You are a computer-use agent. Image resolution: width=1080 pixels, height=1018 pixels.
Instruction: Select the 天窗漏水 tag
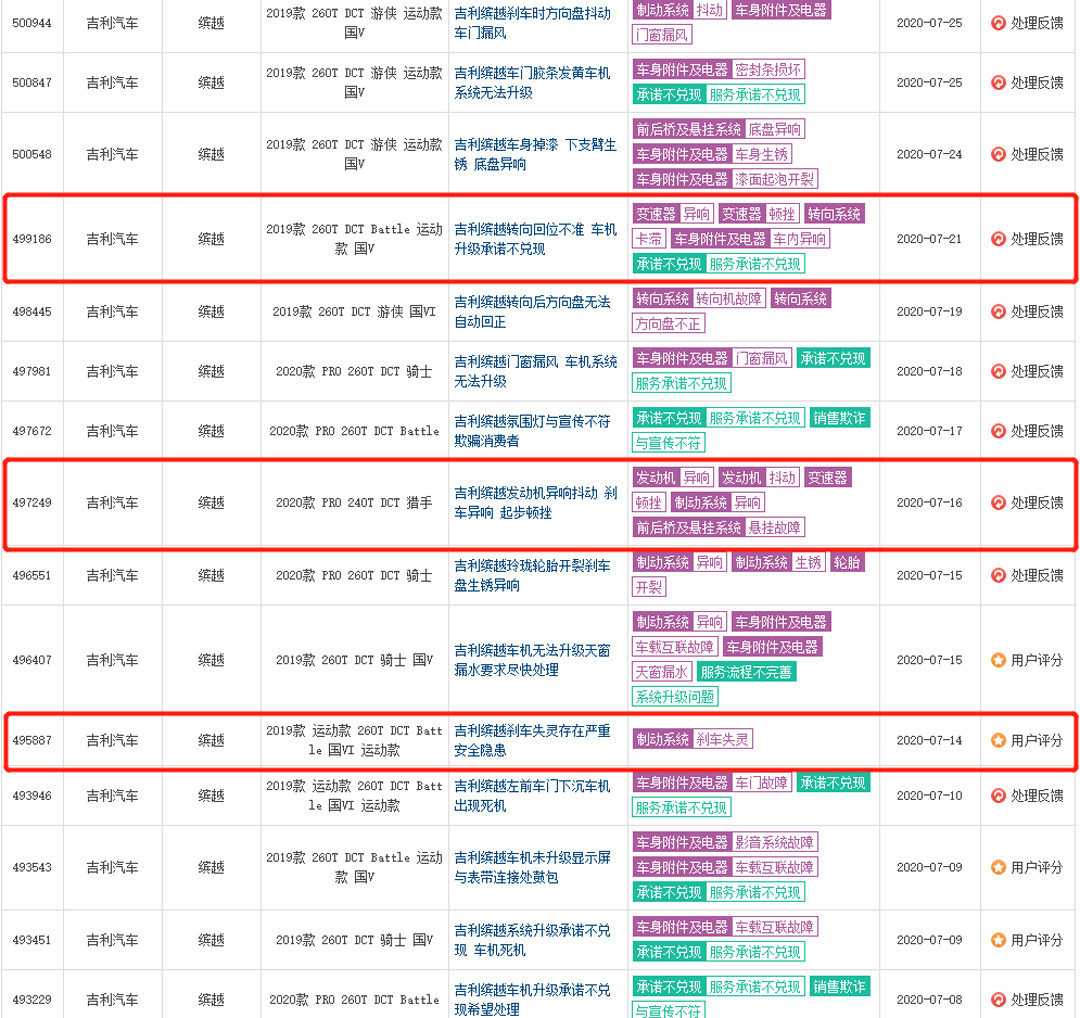click(x=662, y=672)
